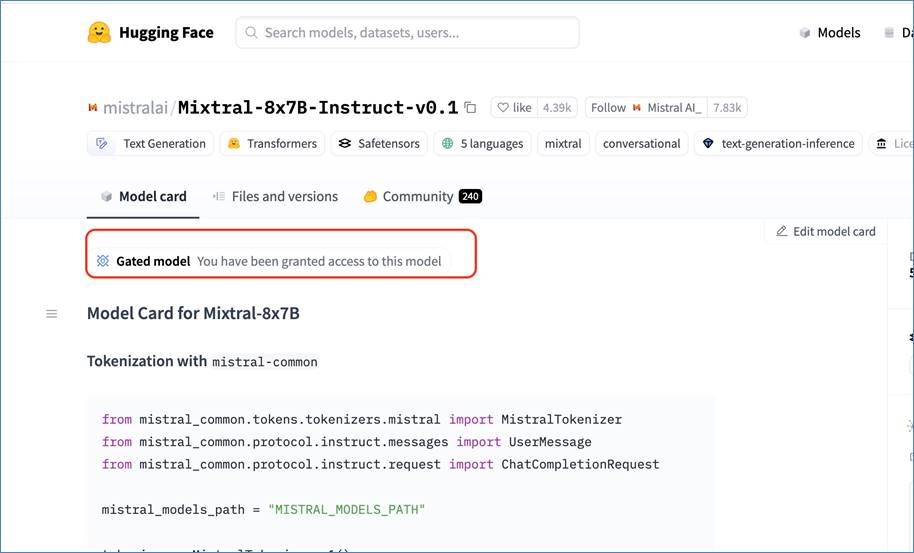Click the Gated model status icon
This screenshot has width=914, height=553.
pyautogui.click(x=103, y=261)
